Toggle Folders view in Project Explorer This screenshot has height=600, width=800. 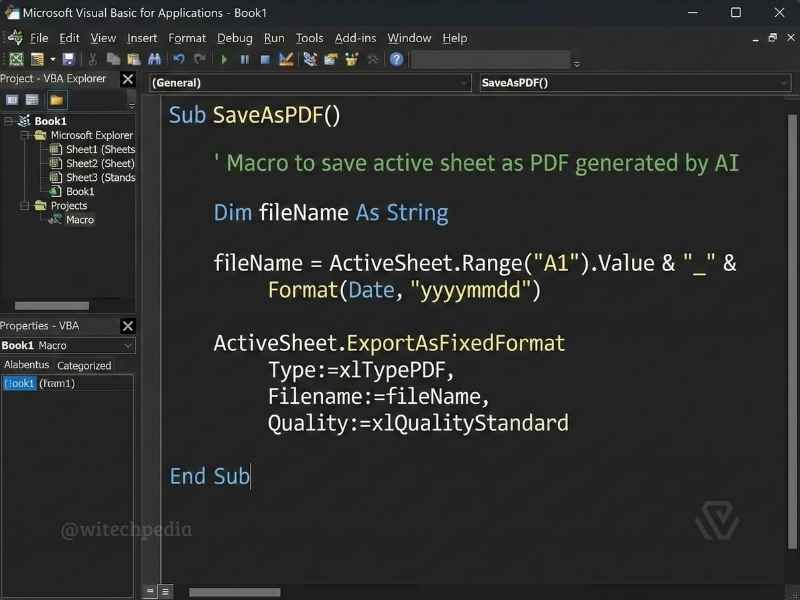(x=56, y=100)
